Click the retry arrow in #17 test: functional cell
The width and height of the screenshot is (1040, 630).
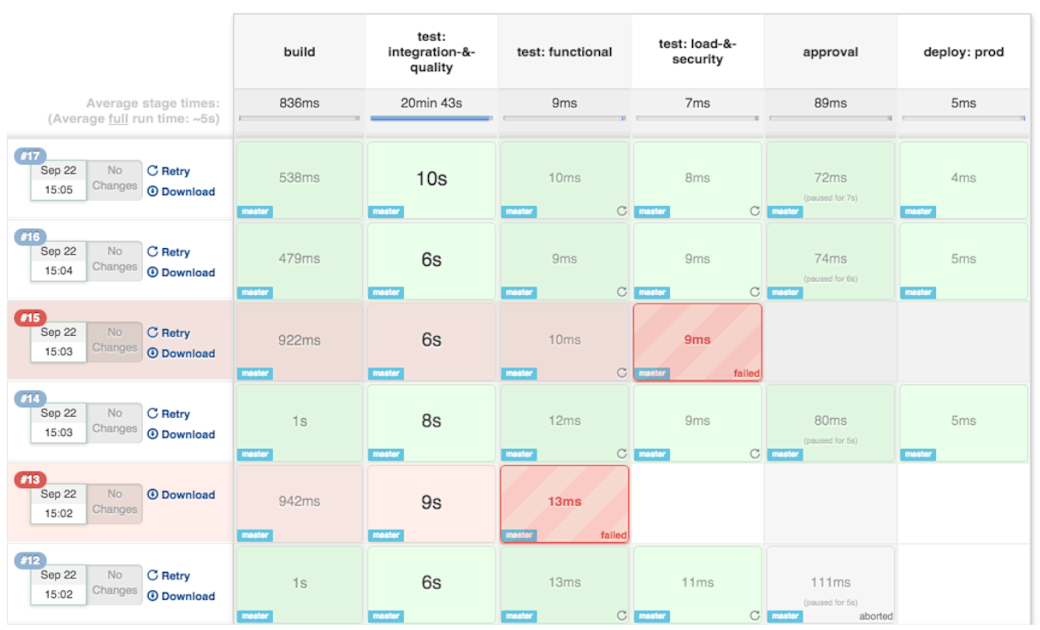click(621, 211)
